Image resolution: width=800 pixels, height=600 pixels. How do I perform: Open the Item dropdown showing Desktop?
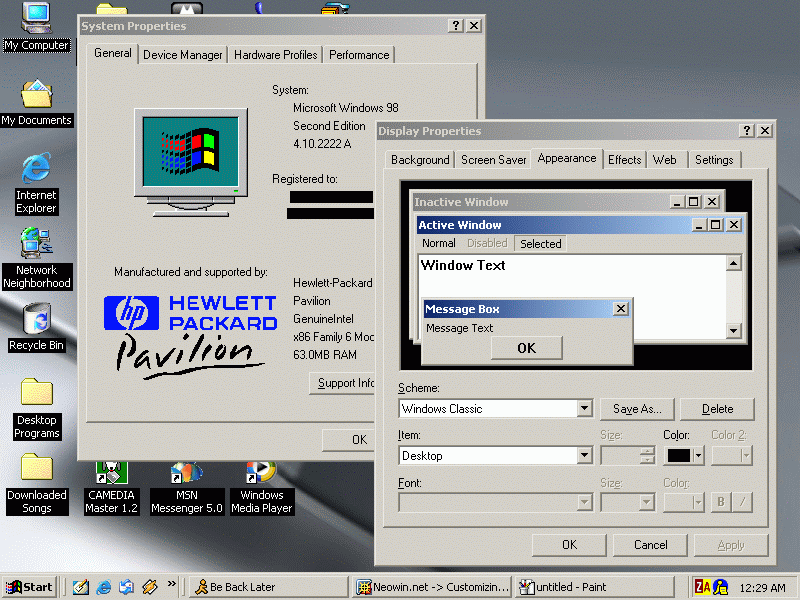[x=587, y=455]
